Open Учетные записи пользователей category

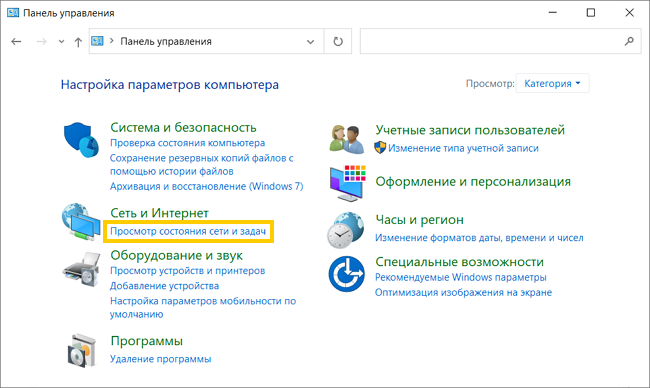click(470, 130)
